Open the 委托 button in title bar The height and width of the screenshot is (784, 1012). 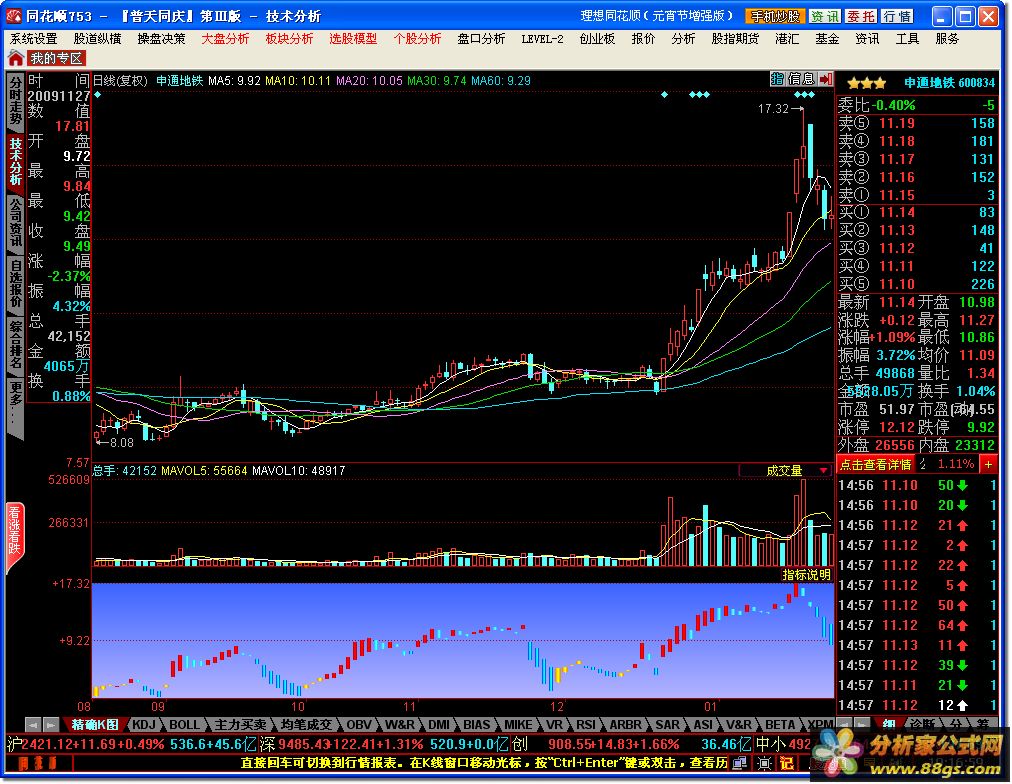861,16
